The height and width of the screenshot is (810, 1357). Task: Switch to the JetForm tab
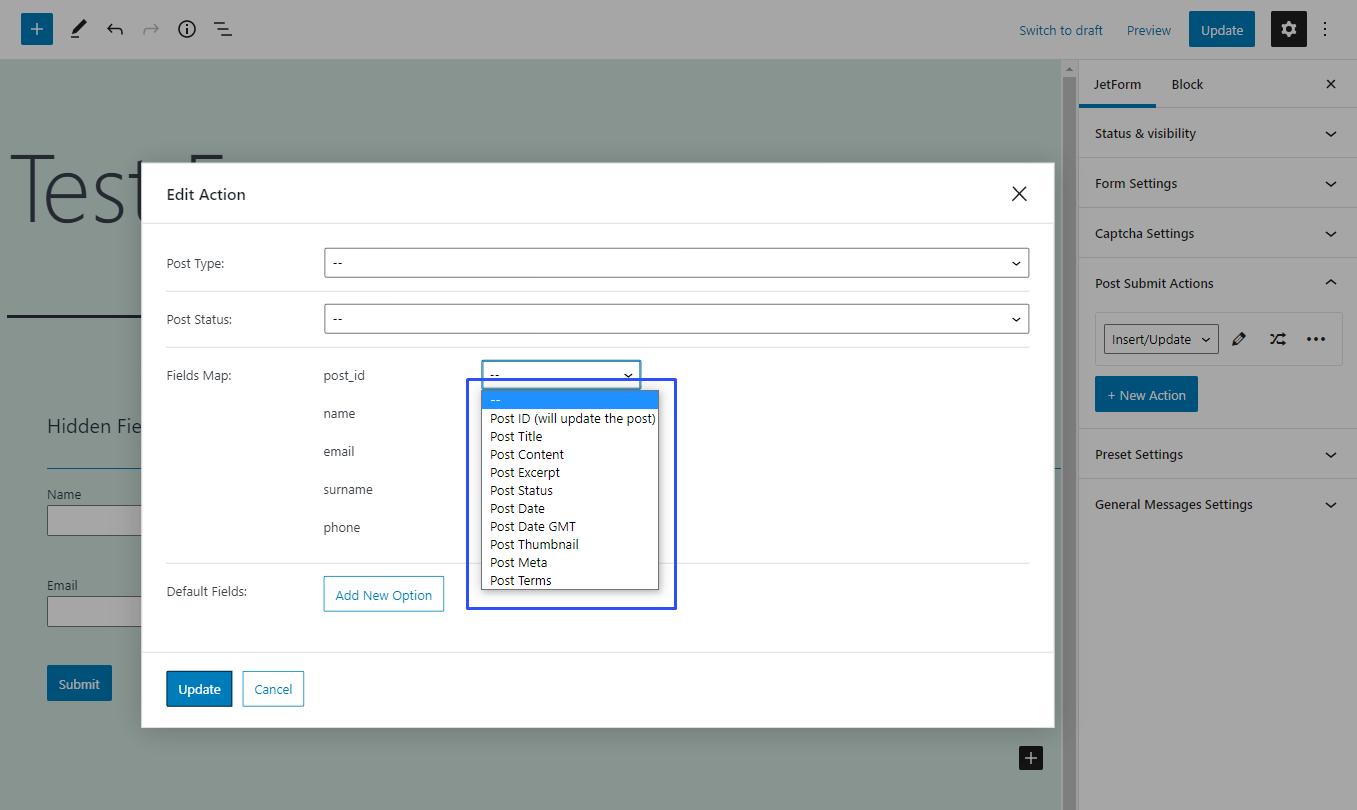(1117, 84)
